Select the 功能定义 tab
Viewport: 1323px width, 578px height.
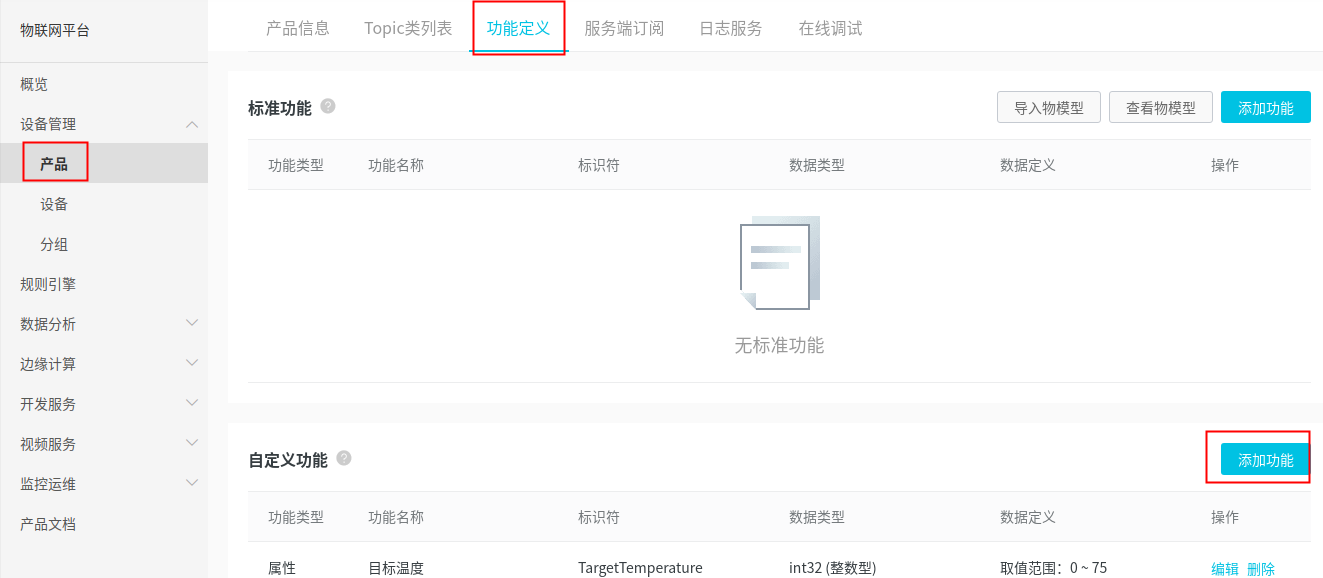pyautogui.click(x=518, y=28)
